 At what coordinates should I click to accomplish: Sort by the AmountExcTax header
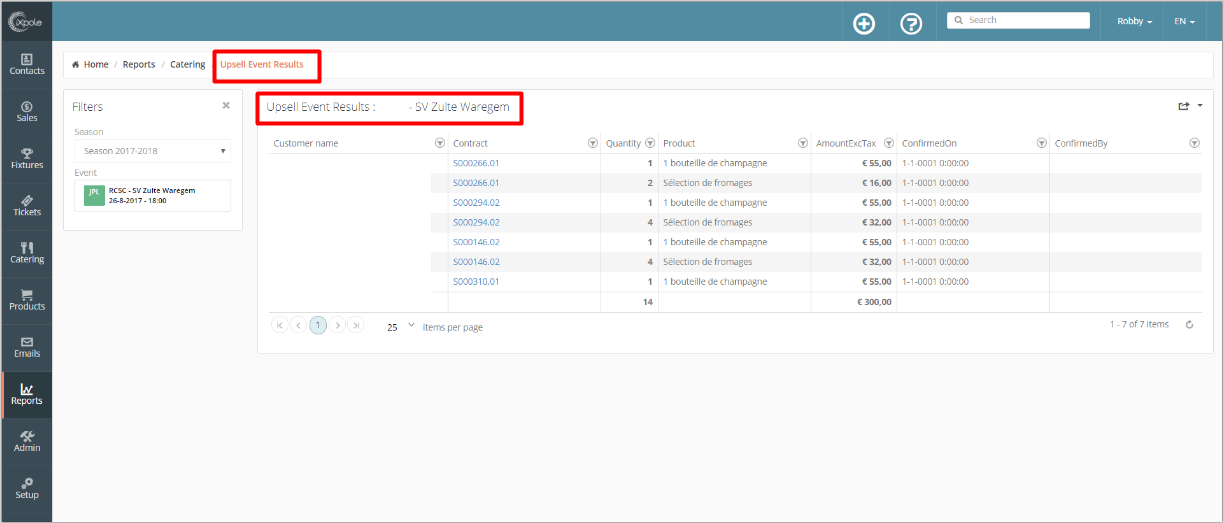(846, 143)
